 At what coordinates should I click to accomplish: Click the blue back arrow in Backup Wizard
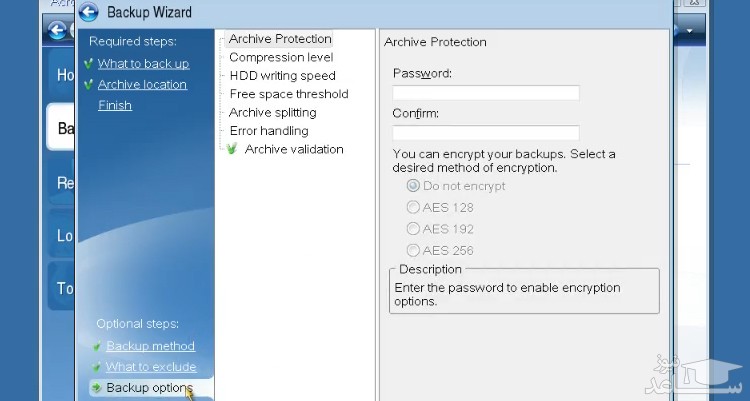pyautogui.click(x=89, y=13)
